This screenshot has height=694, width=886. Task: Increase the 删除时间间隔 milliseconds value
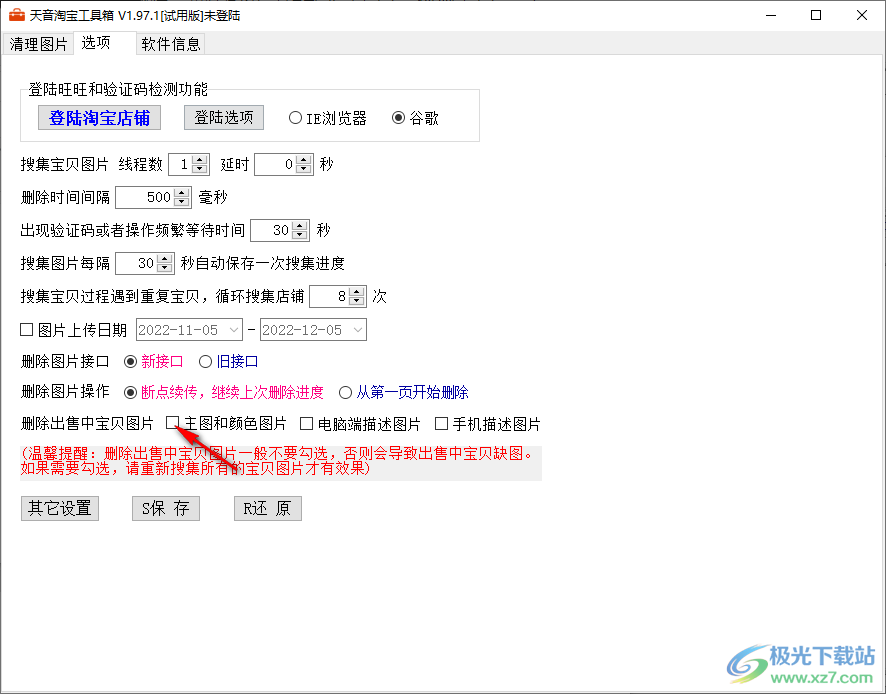click(182, 193)
